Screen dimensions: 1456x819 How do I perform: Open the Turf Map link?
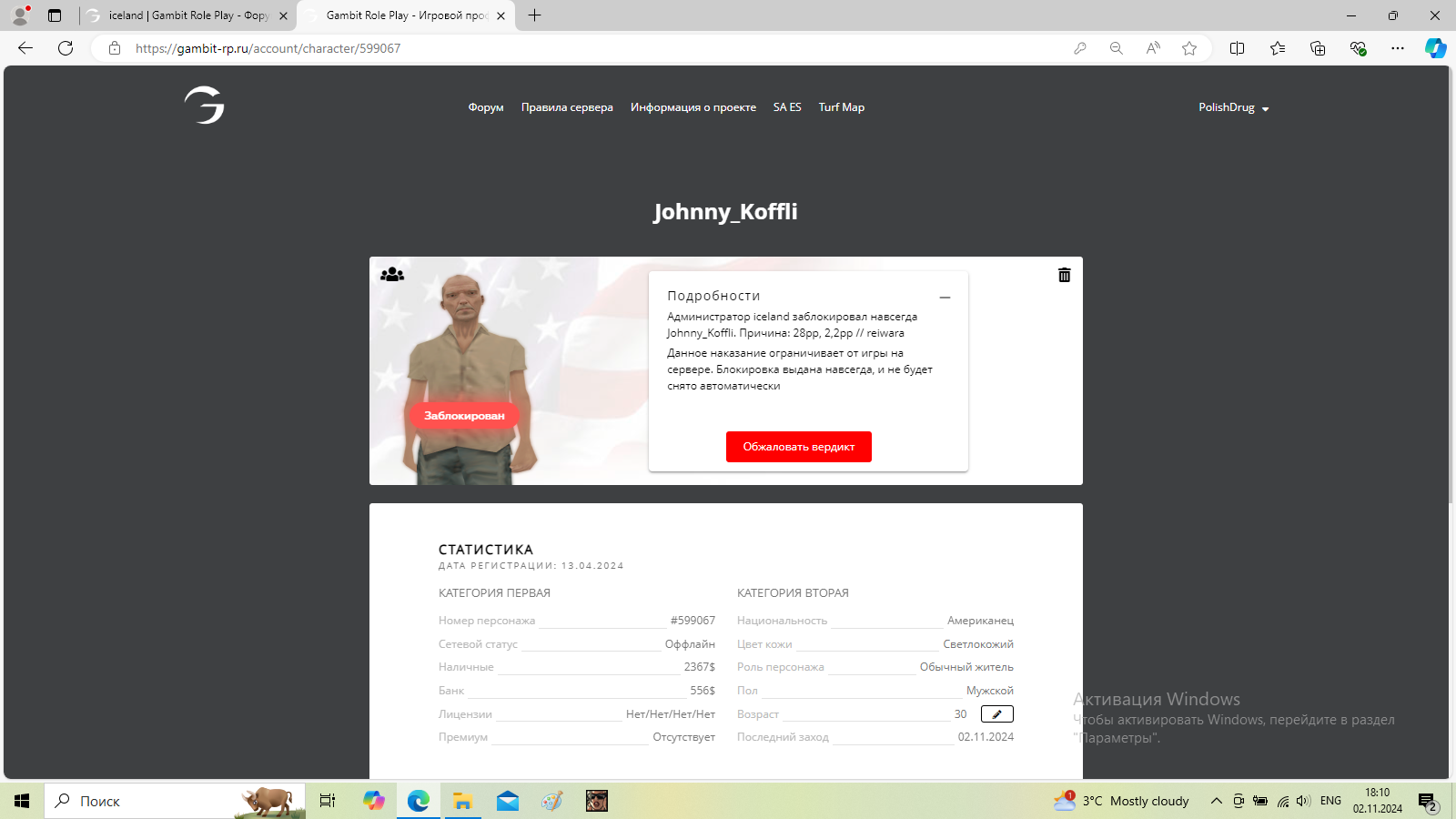(x=841, y=107)
